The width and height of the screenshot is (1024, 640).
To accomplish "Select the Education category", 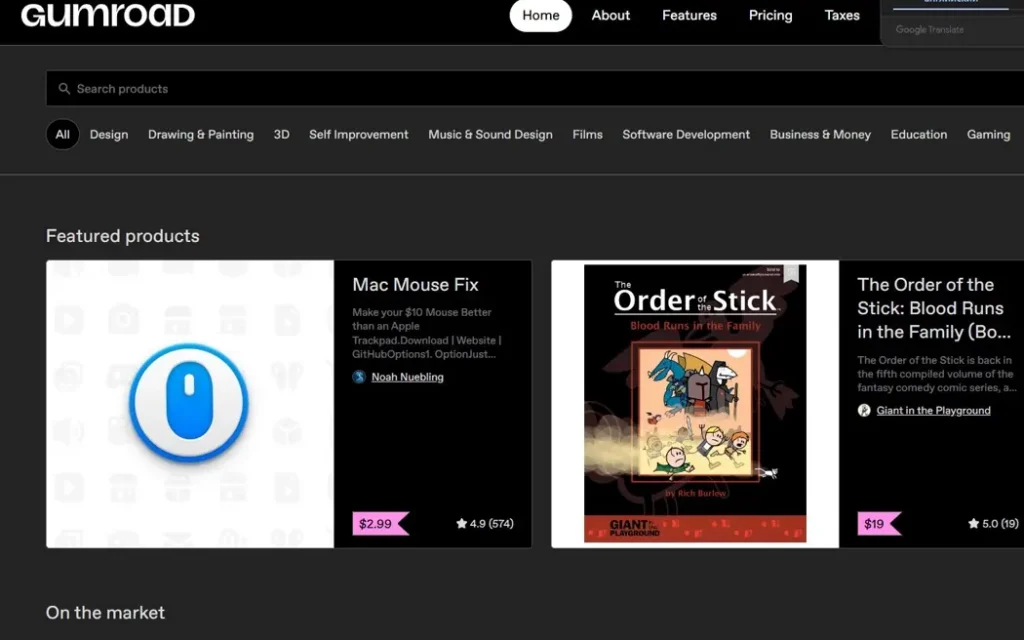I will tap(919, 135).
